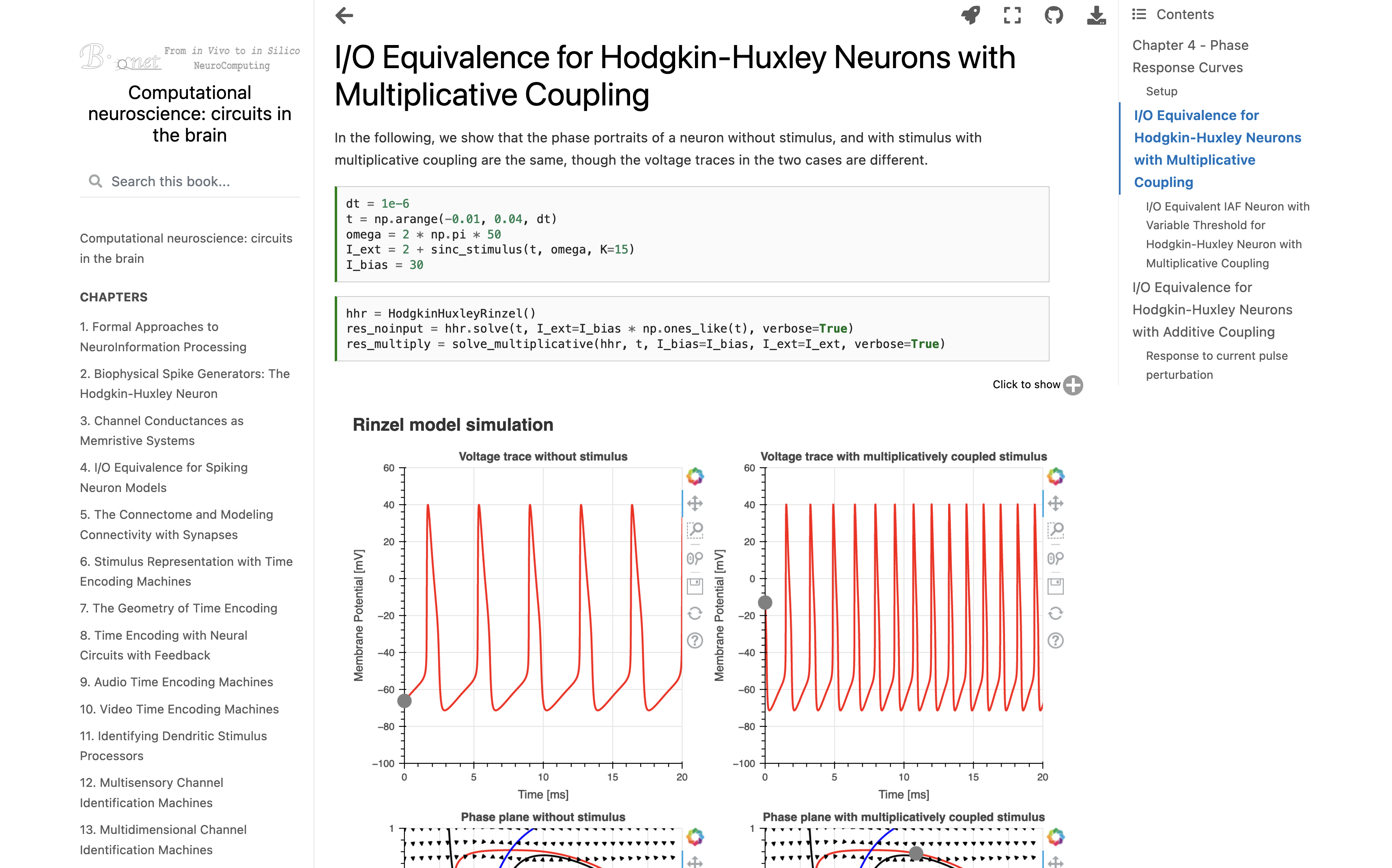This screenshot has width=1392, height=868.
Task: Enter fullscreen mode using the header icon
Action: tap(1012, 15)
